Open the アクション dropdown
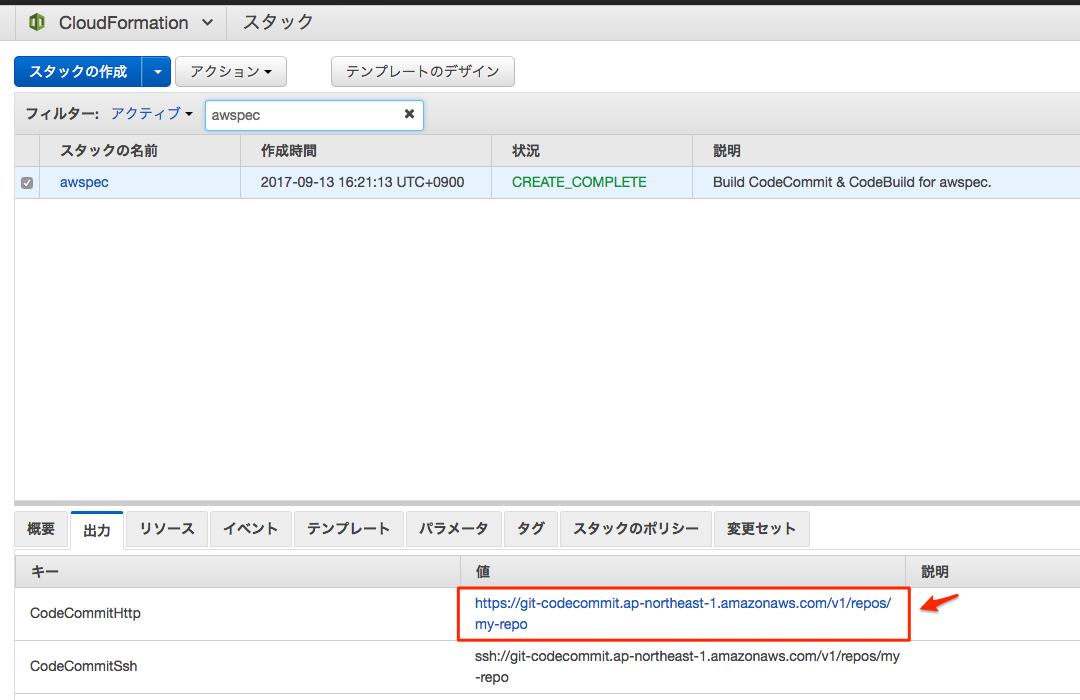 [231, 71]
